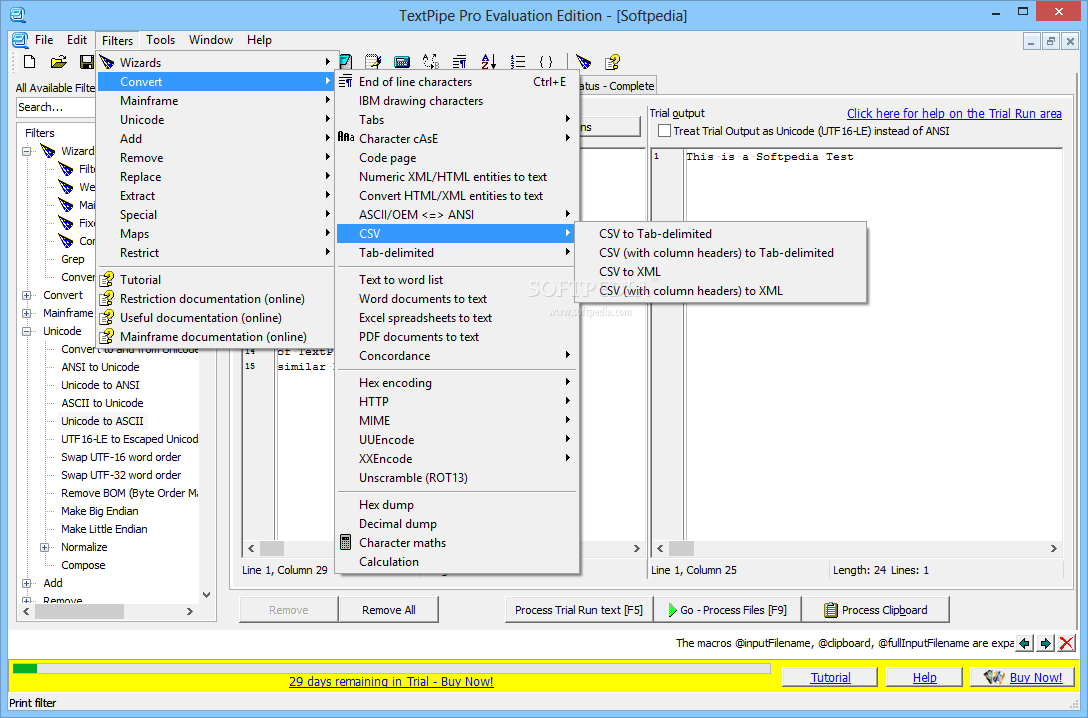Click the filter tree scroll-down arrow

(207, 595)
